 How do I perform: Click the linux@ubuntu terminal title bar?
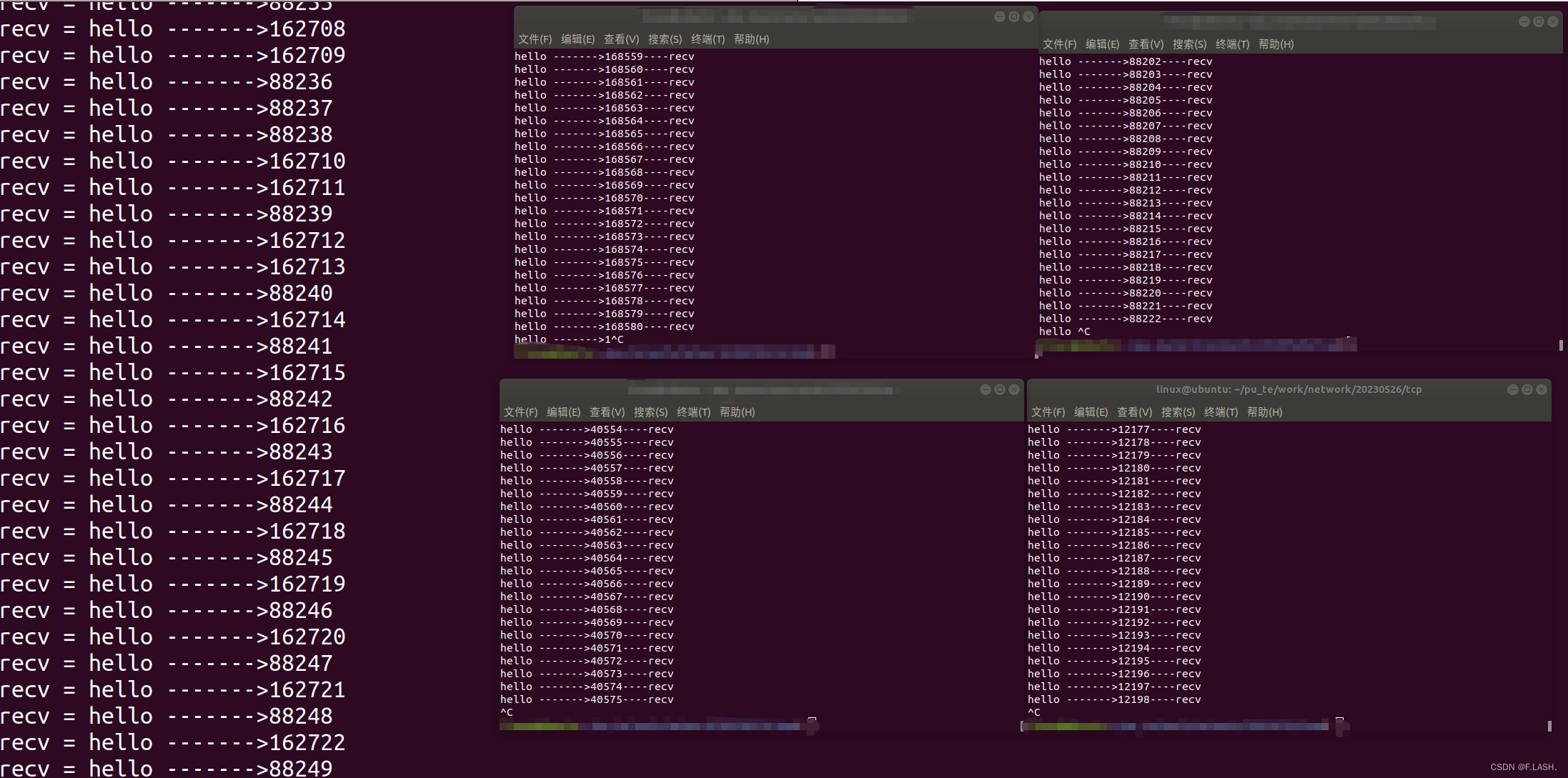[x=1289, y=389]
